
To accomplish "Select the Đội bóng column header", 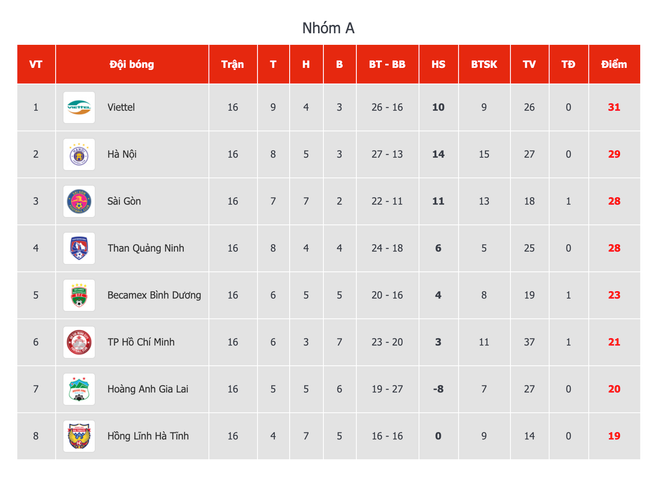I will (132, 64).
